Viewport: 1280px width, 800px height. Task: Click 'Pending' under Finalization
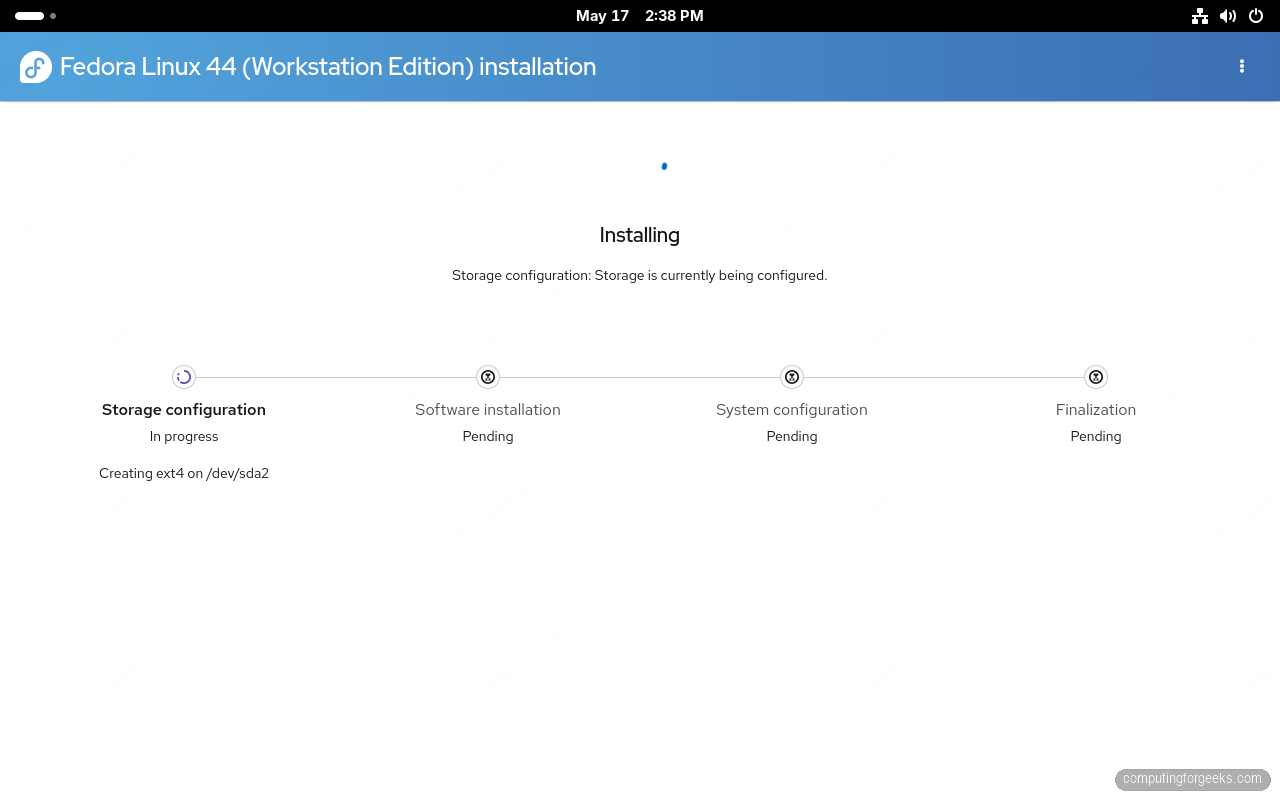(x=1096, y=437)
